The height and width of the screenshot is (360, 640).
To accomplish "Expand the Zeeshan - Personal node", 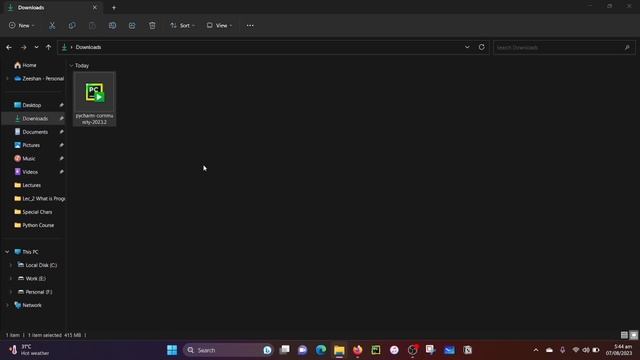I will (7, 78).
